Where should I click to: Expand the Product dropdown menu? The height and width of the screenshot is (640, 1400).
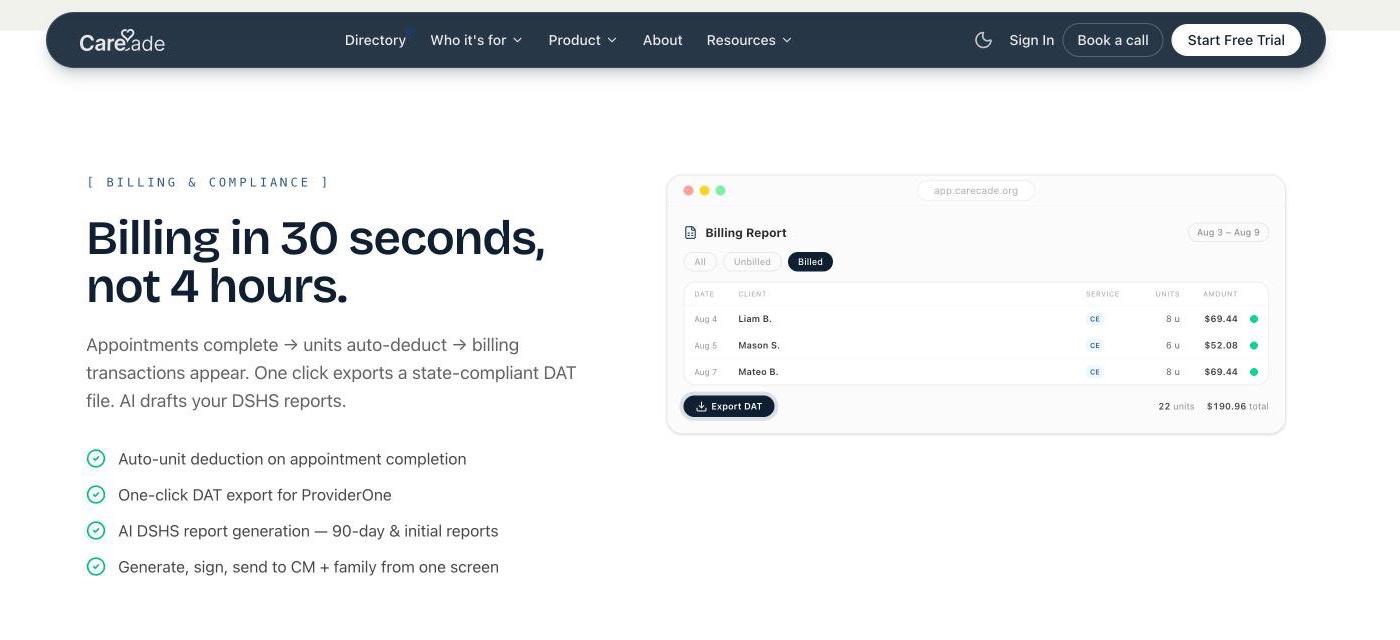(582, 40)
